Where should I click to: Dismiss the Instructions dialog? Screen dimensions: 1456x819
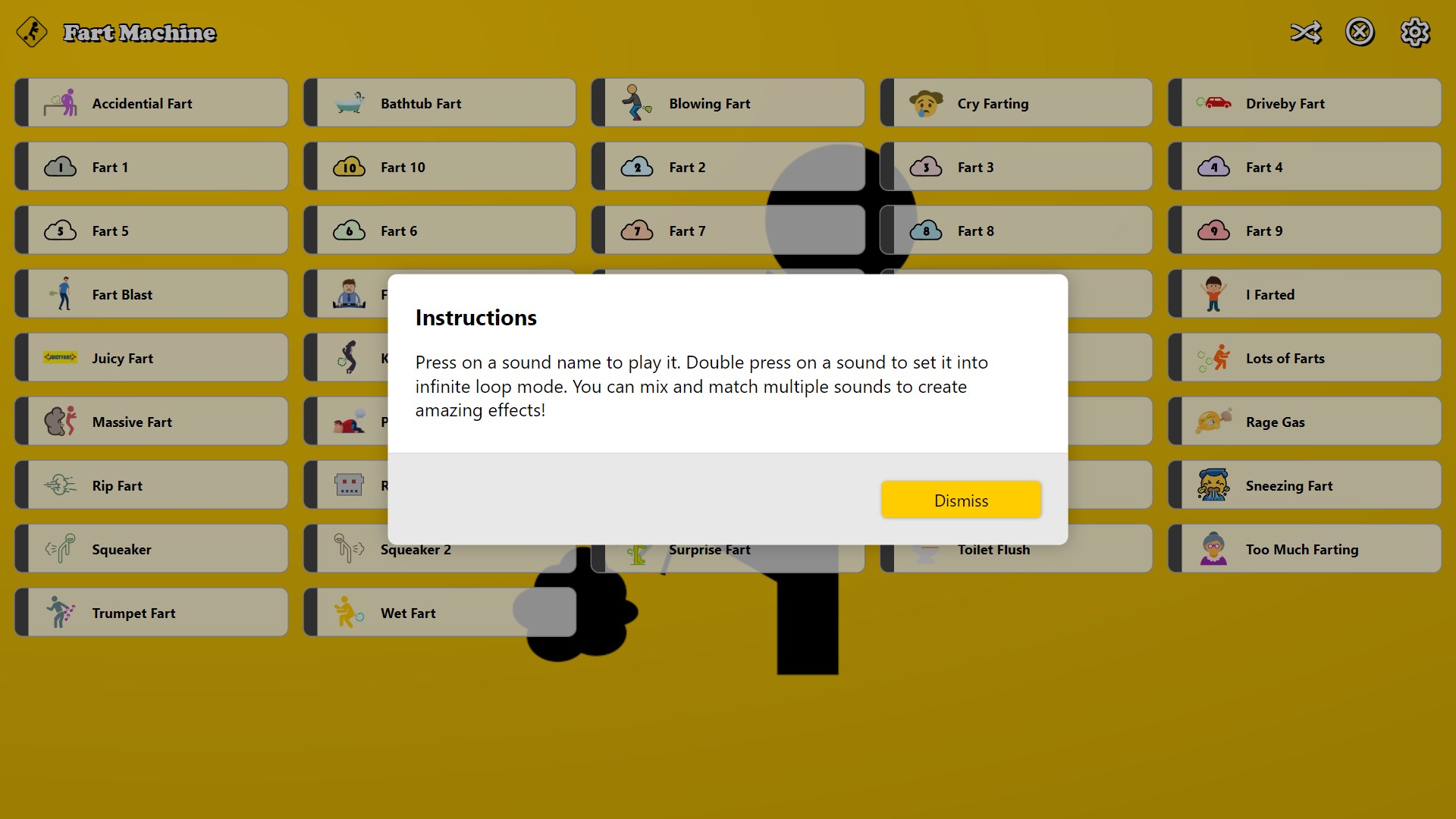960,500
